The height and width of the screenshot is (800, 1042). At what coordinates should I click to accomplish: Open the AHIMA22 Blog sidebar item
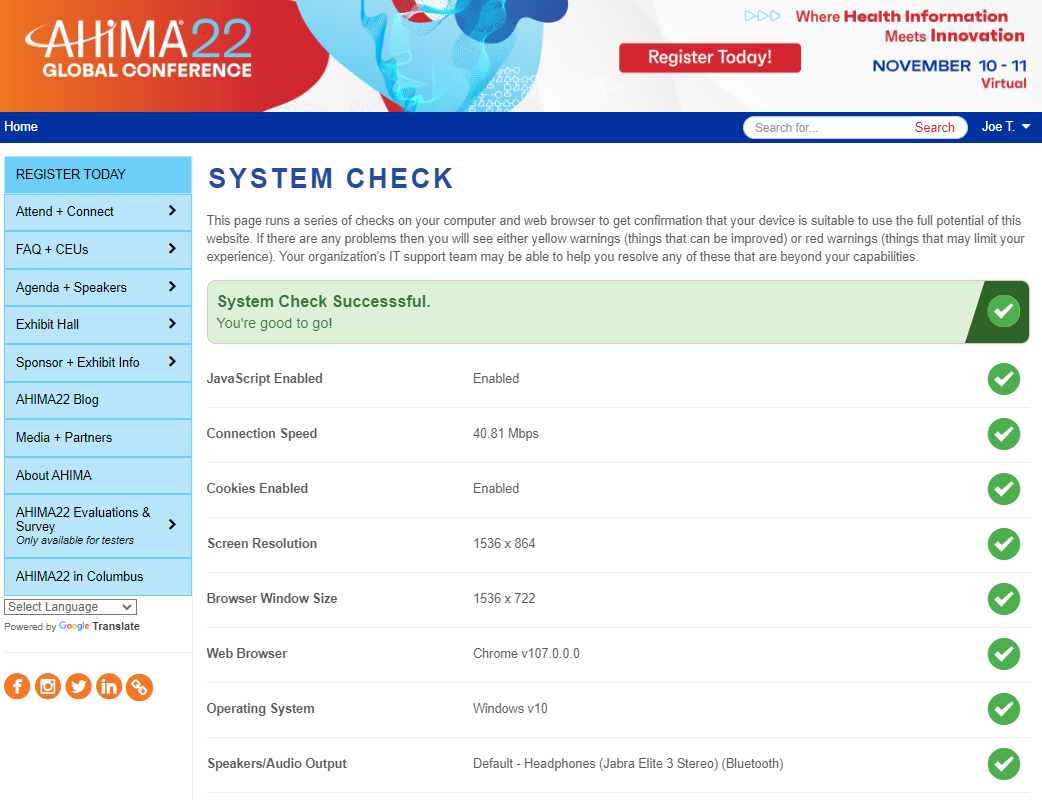tap(98, 400)
